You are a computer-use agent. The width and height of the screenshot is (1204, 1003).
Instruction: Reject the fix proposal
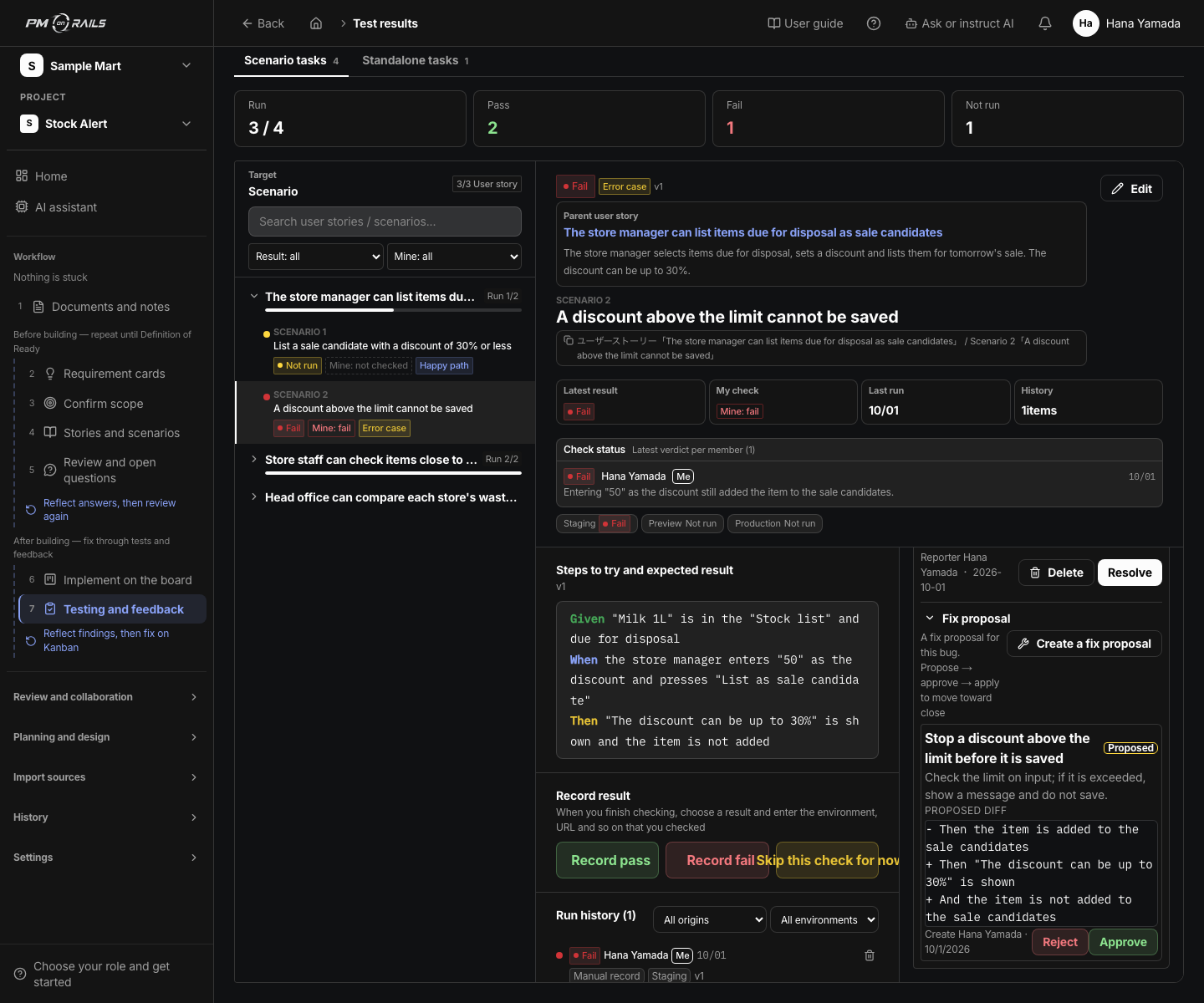[x=1060, y=942]
